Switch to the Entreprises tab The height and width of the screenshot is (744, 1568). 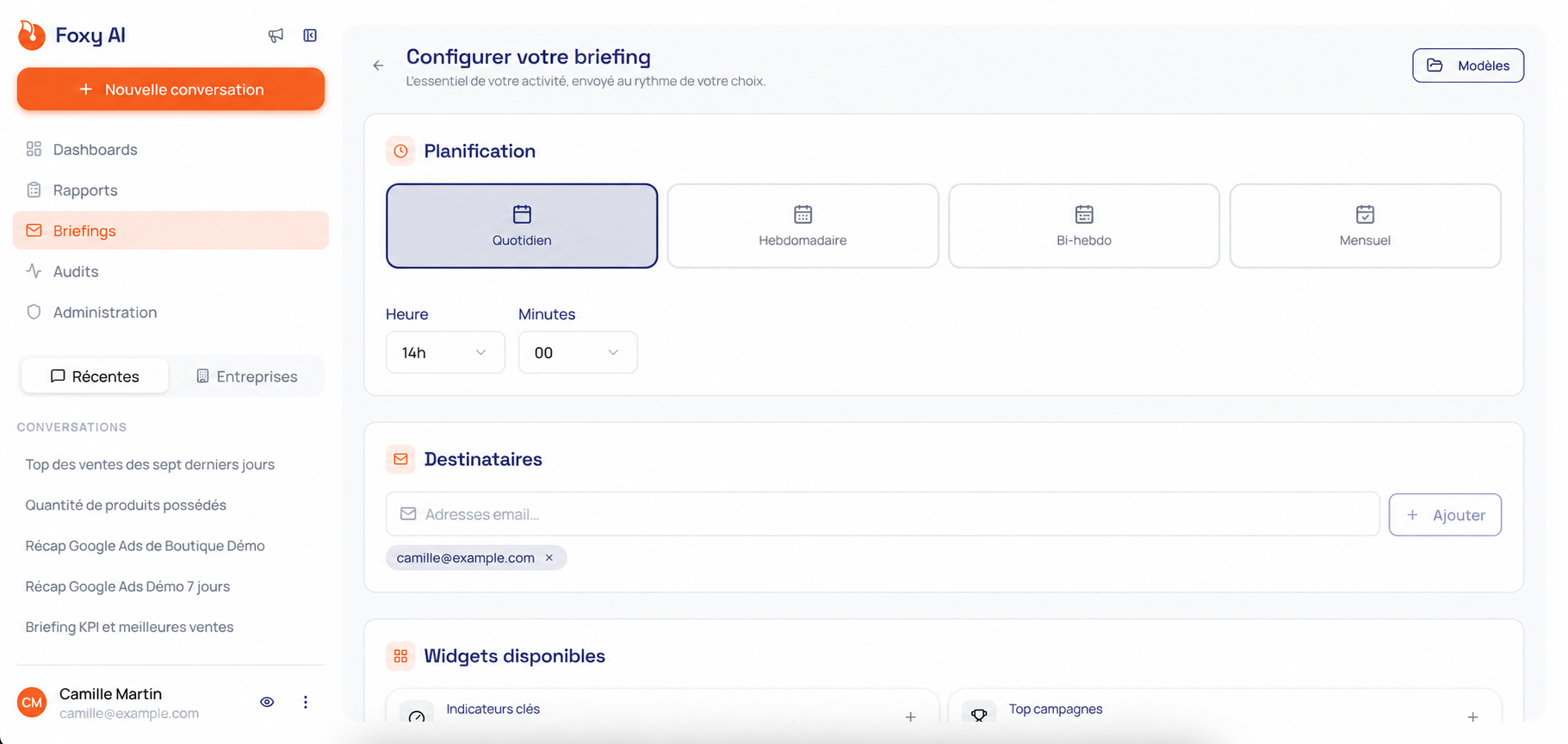(x=246, y=376)
